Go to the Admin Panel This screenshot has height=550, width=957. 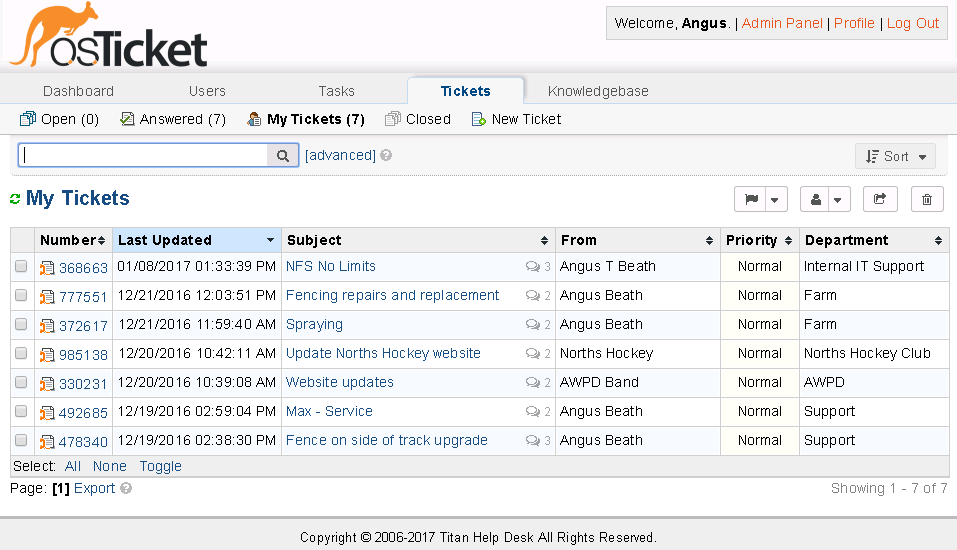pyautogui.click(x=782, y=23)
